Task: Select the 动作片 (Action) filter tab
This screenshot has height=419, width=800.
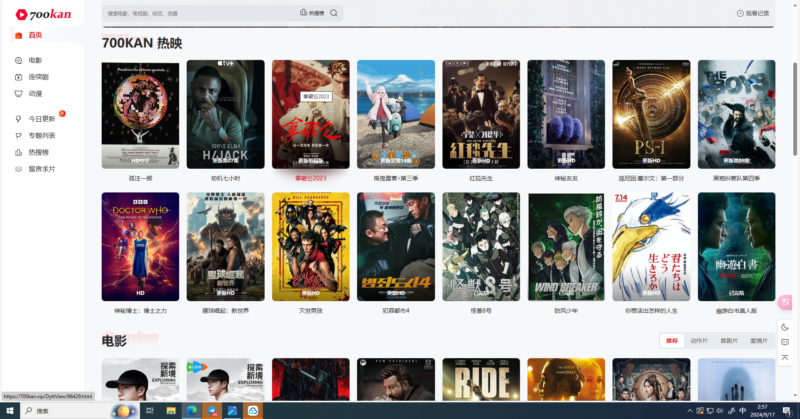Action: tap(698, 341)
